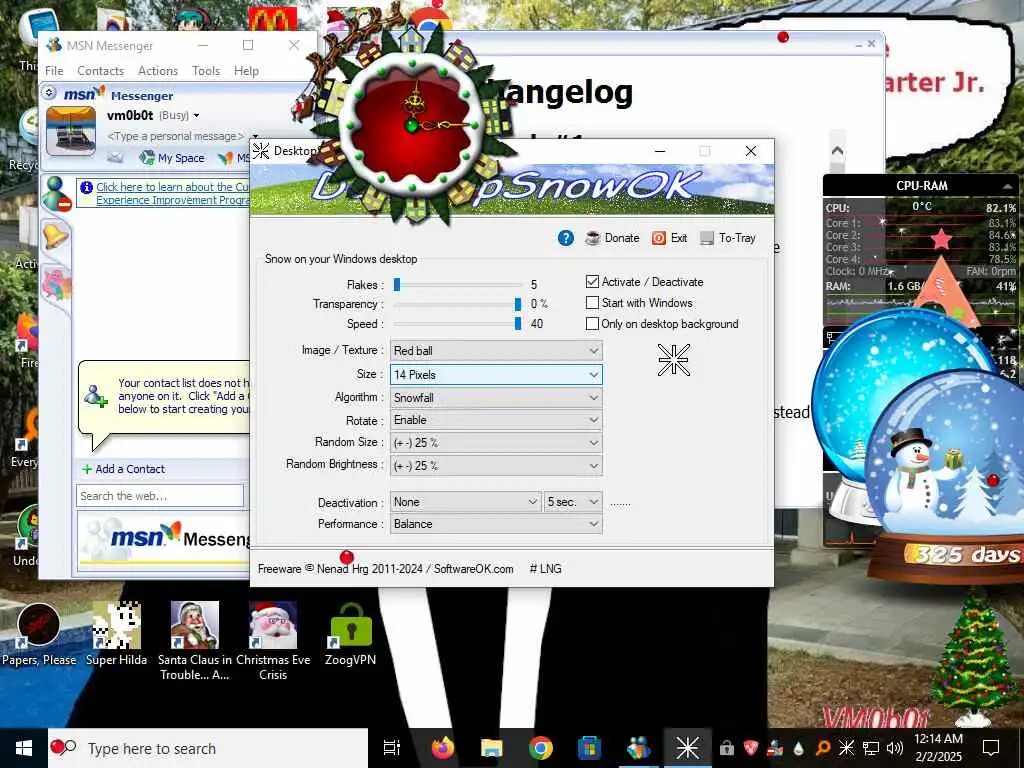Click the padlock icon in the system tray
1024x768 pixels.
pyautogui.click(x=727, y=748)
